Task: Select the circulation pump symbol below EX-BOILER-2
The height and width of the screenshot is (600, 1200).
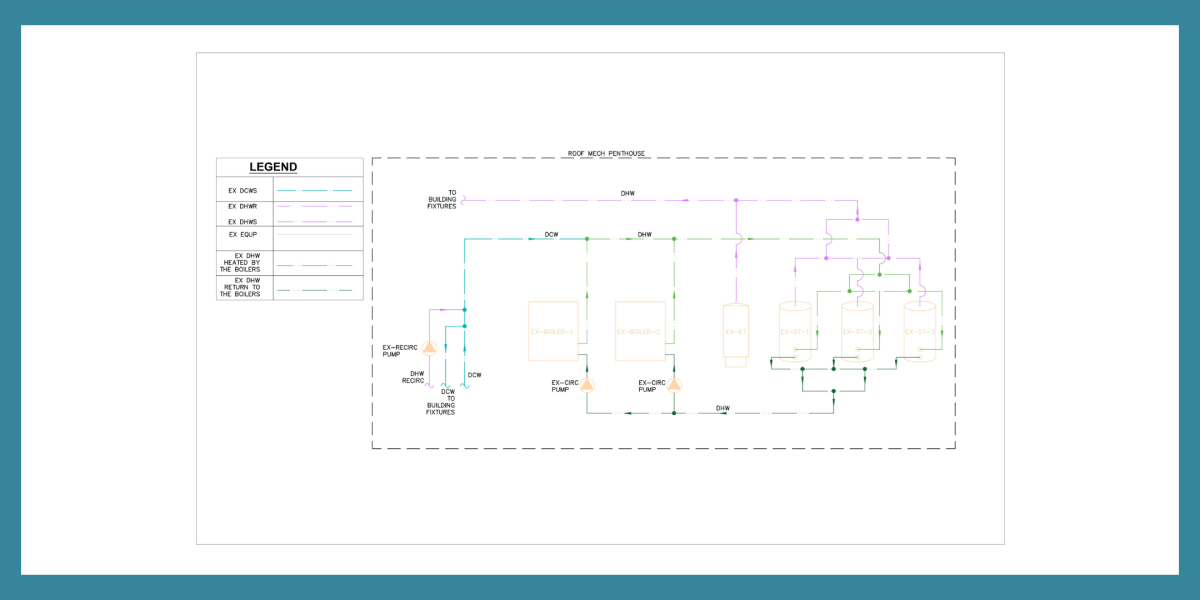Action: [x=674, y=384]
